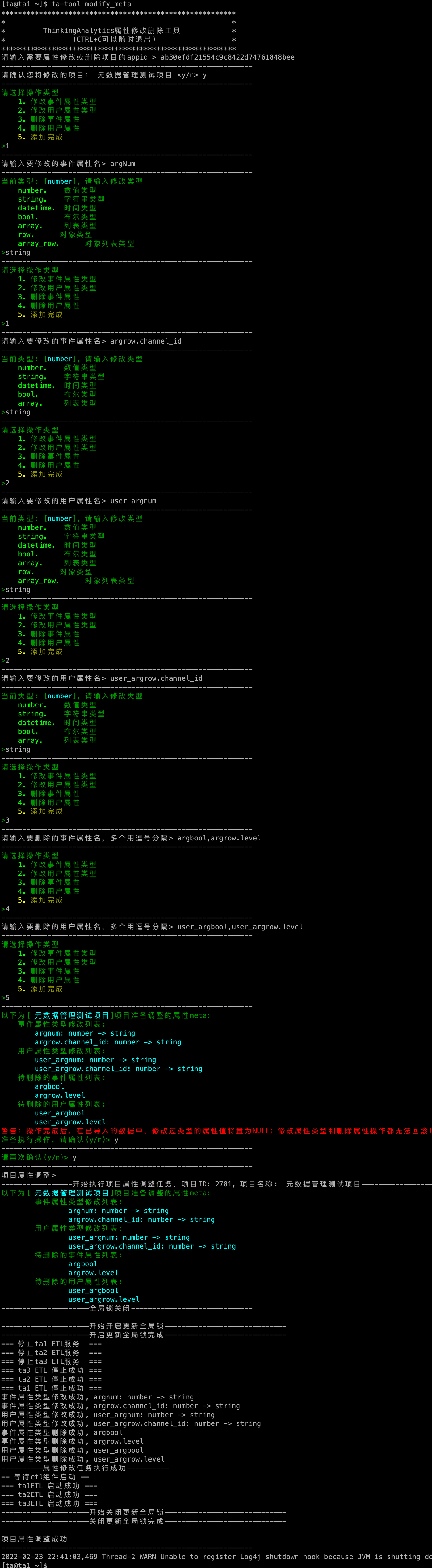Viewport: 432px width, 1568px height.
Task: Click the '属性修改任务执行成功' line
Action: [85, 1468]
